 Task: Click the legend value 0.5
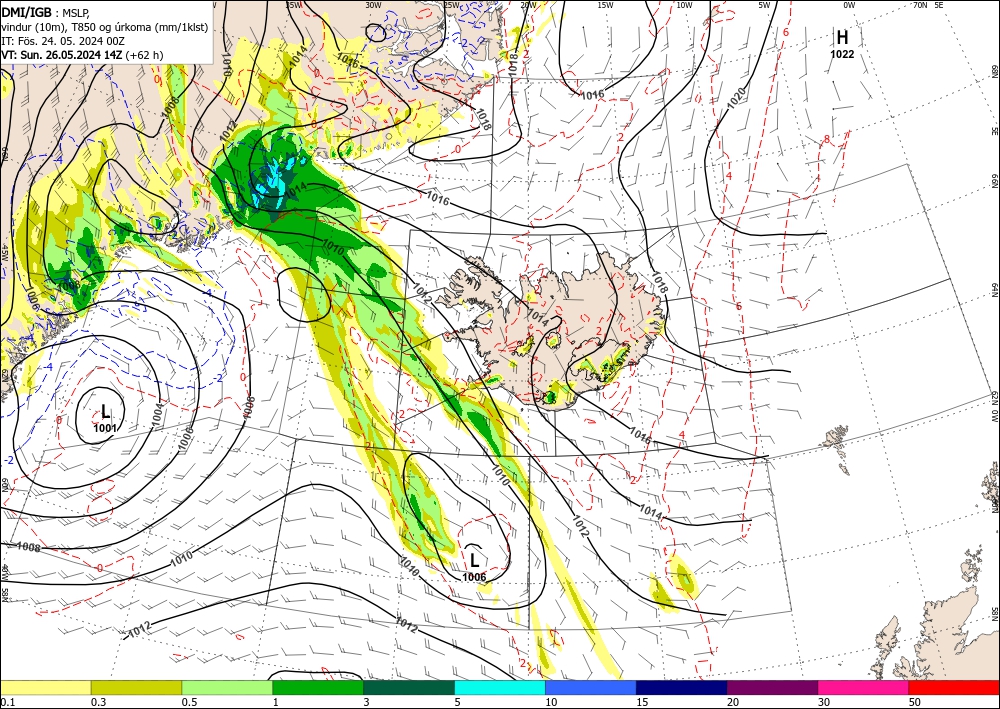[189, 702]
